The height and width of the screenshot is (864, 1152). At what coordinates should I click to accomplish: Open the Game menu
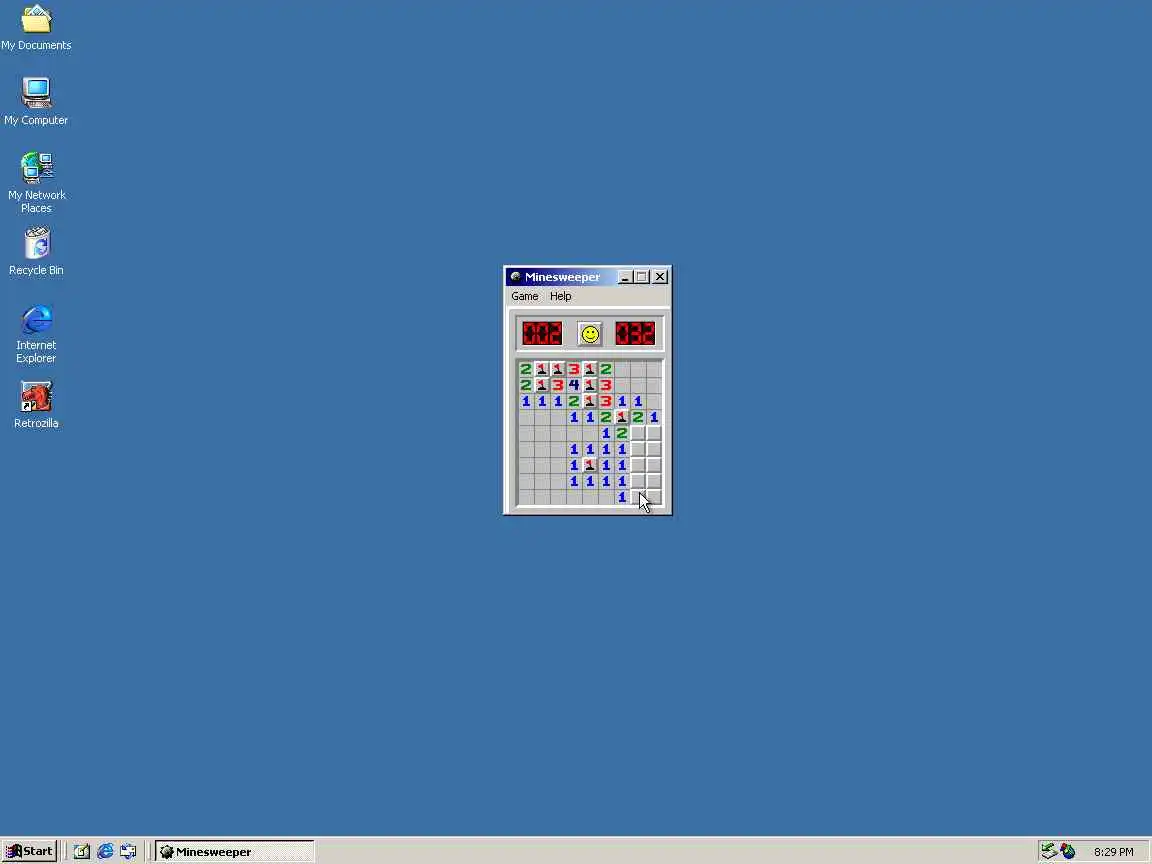click(x=525, y=296)
